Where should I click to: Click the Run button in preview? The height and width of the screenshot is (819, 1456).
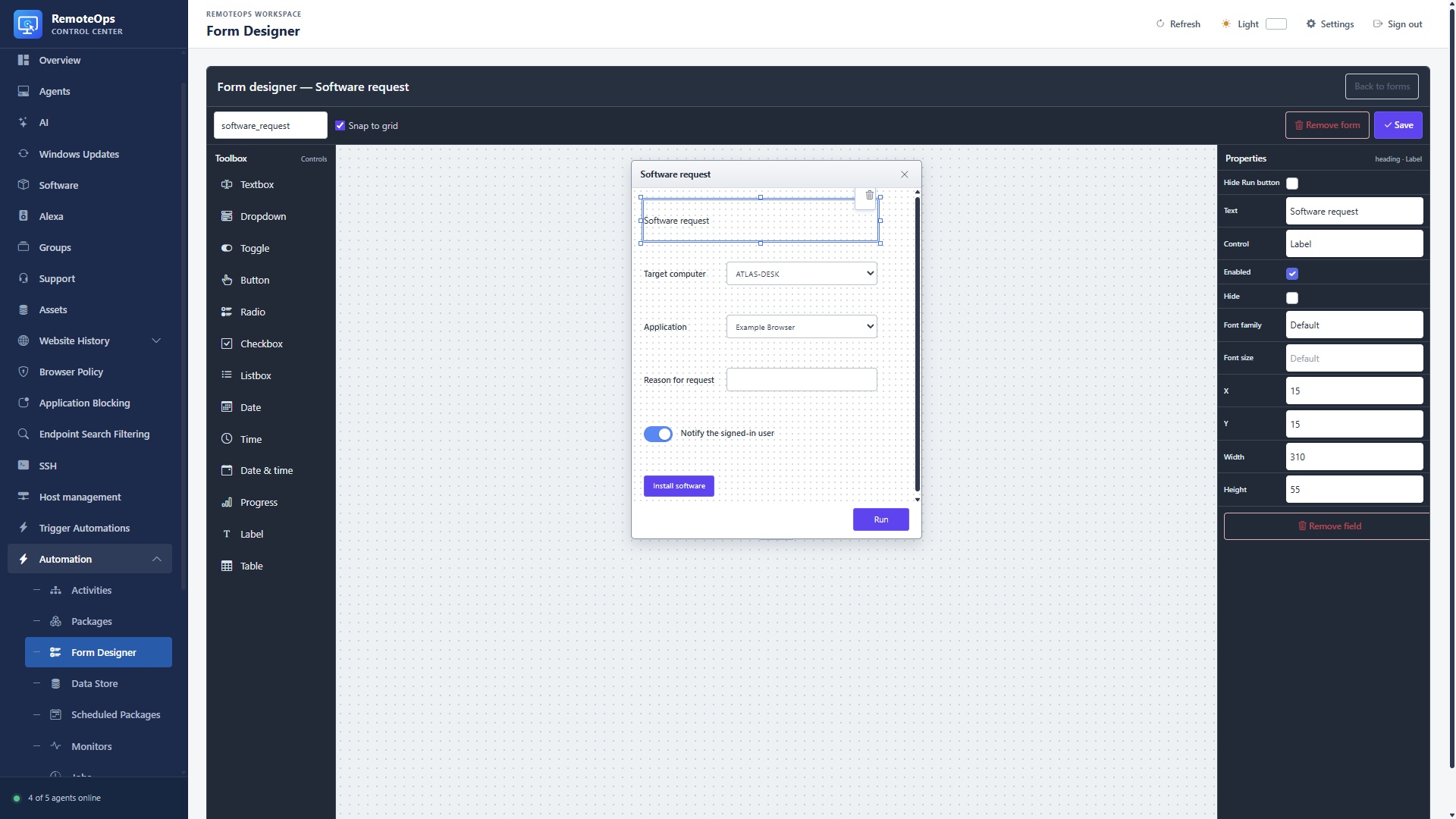pyautogui.click(x=880, y=519)
